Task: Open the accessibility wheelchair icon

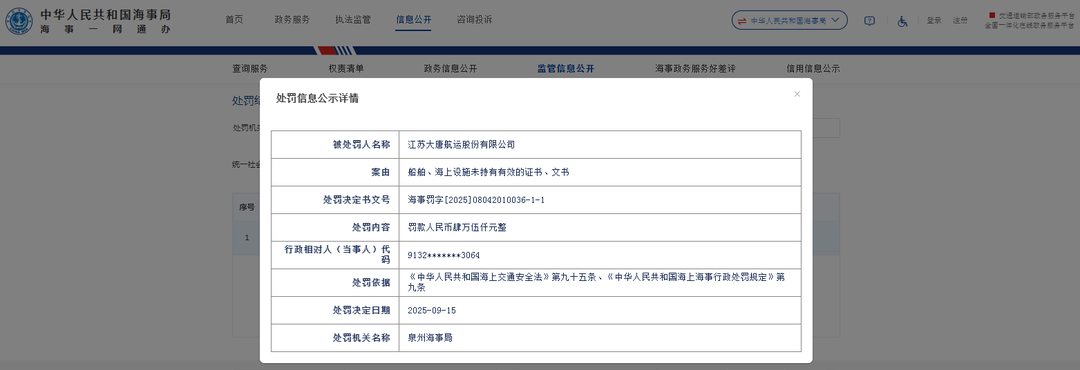Action: tap(902, 21)
